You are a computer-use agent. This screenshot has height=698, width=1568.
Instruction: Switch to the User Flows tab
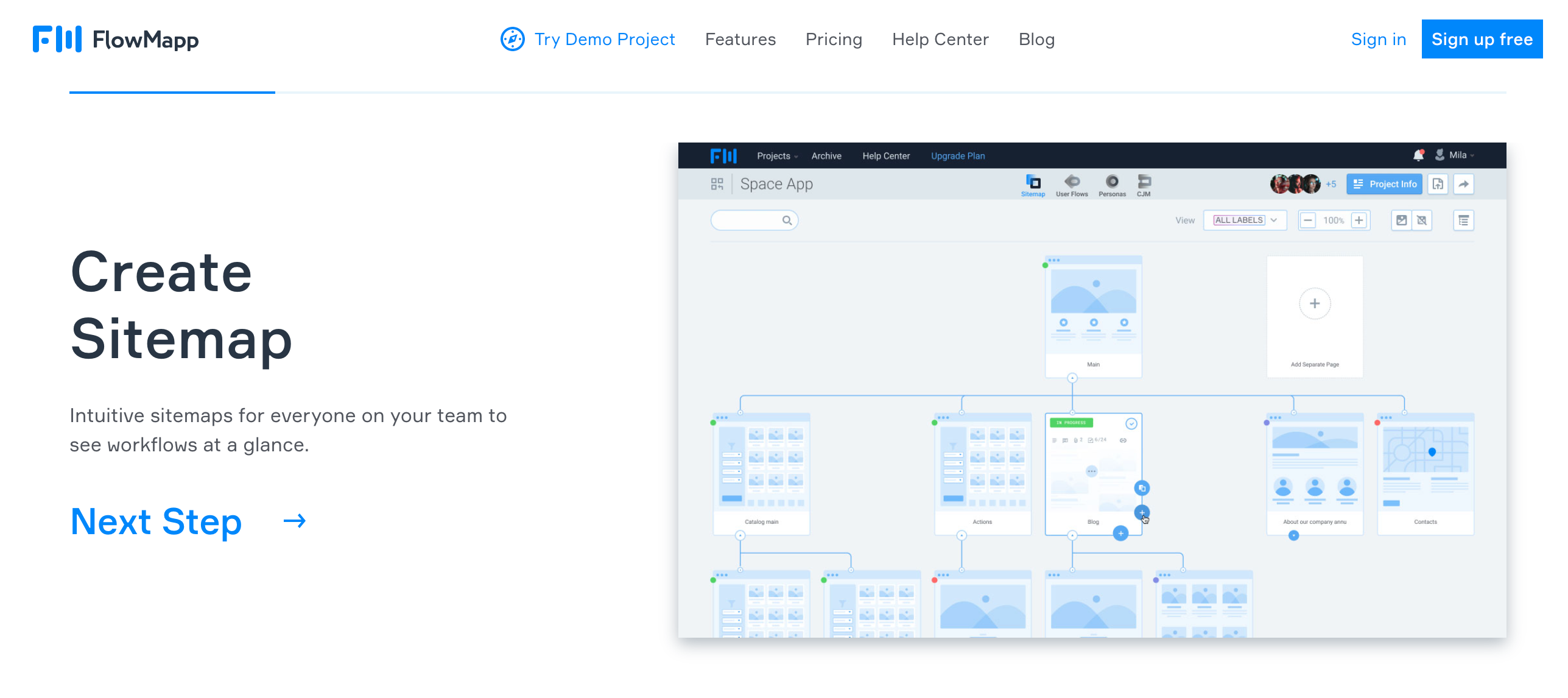[1072, 186]
